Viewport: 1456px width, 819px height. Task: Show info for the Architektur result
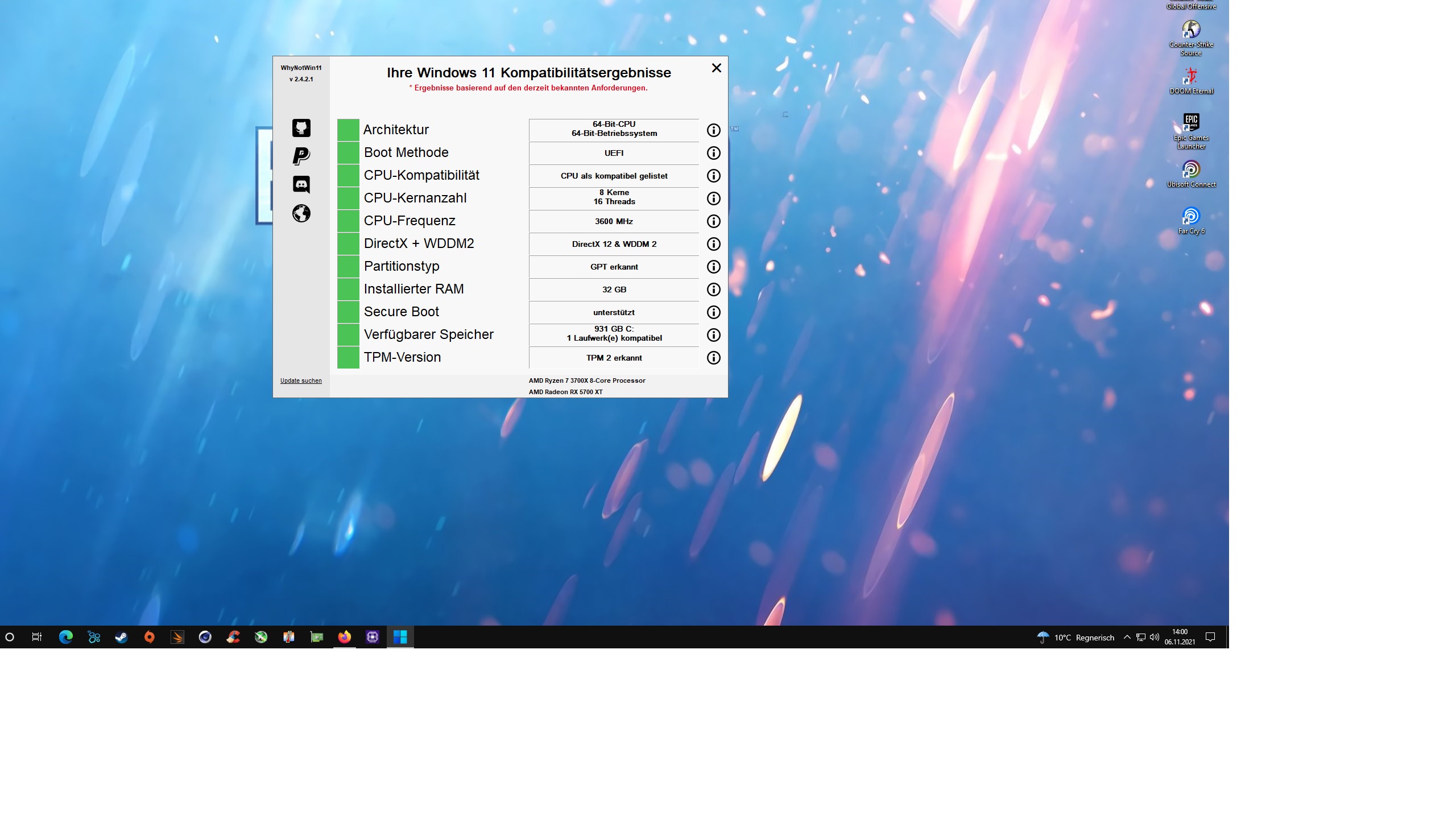tap(713, 130)
